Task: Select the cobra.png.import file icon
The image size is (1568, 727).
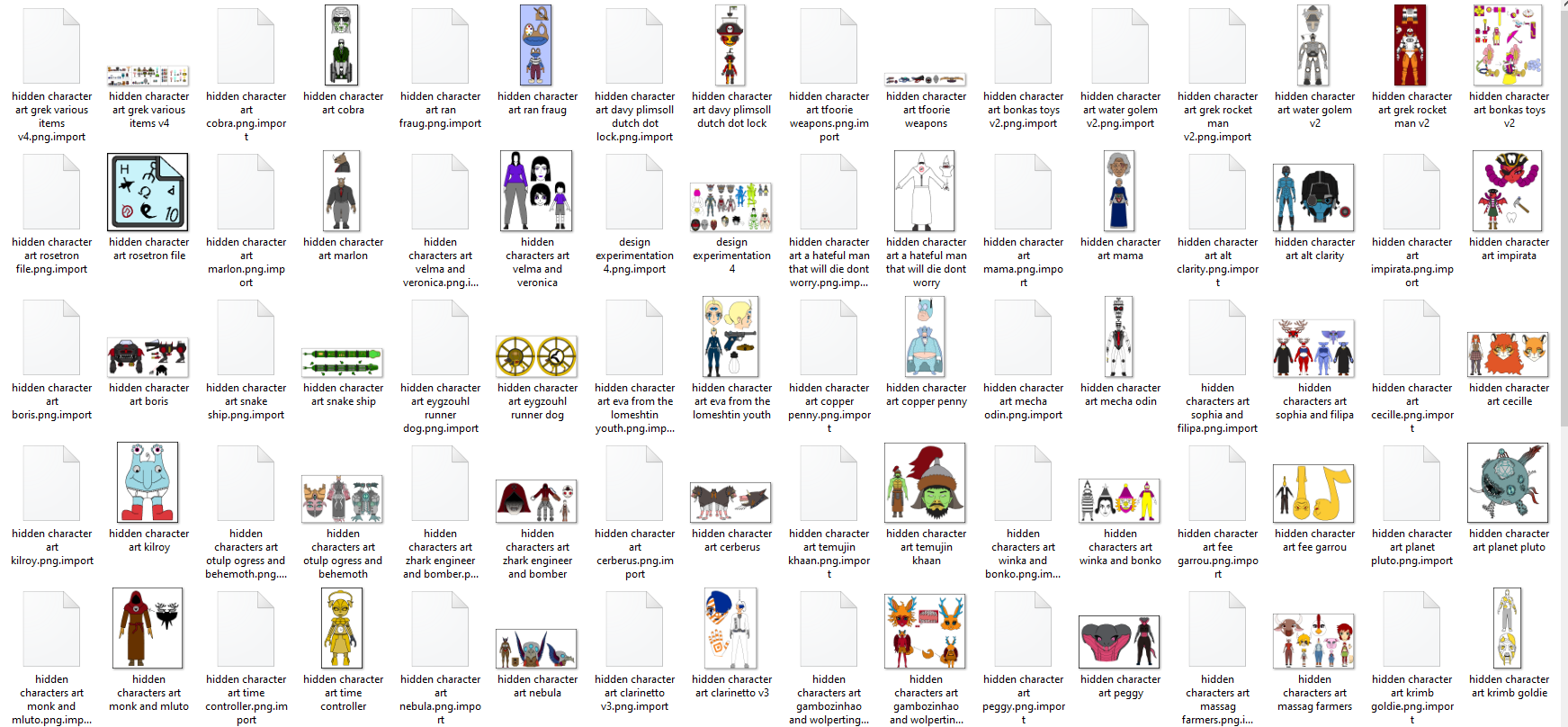Action: (x=246, y=46)
